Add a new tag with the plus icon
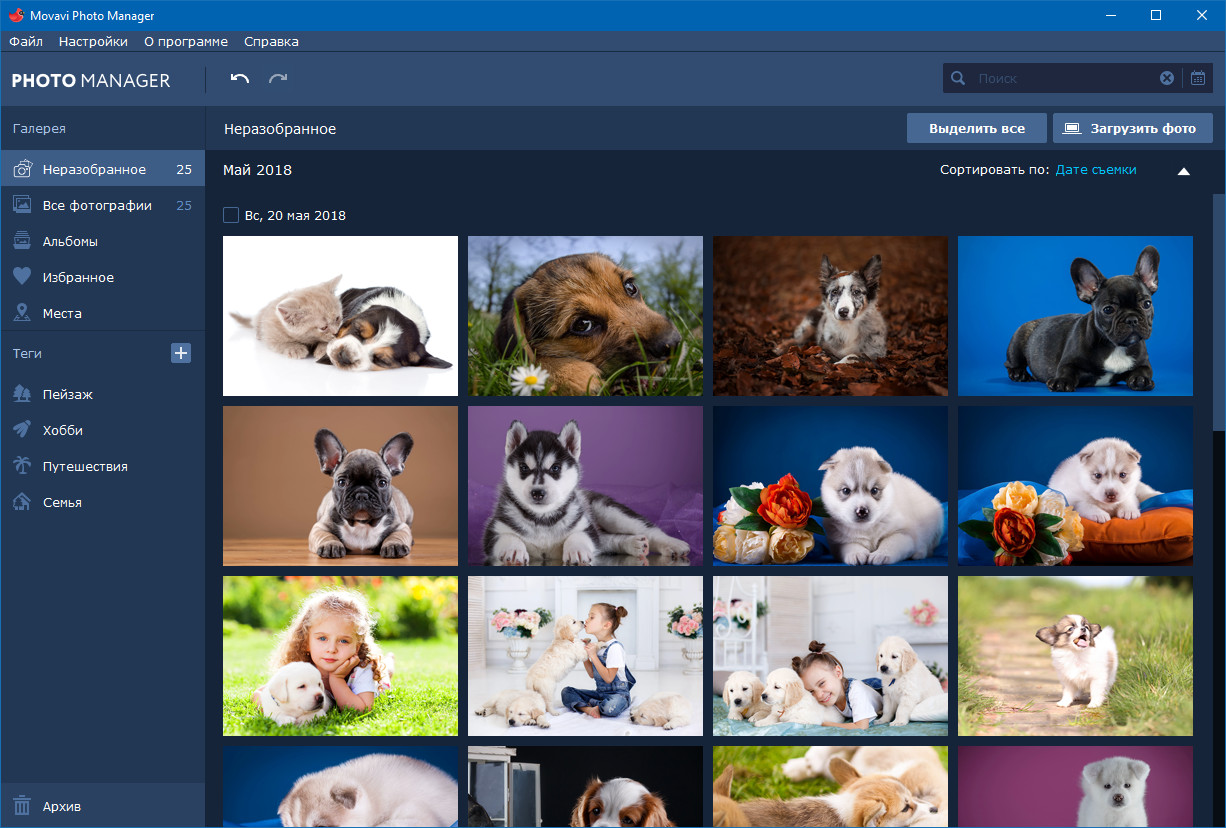The width and height of the screenshot is (1226, 828). click(181, 353)
